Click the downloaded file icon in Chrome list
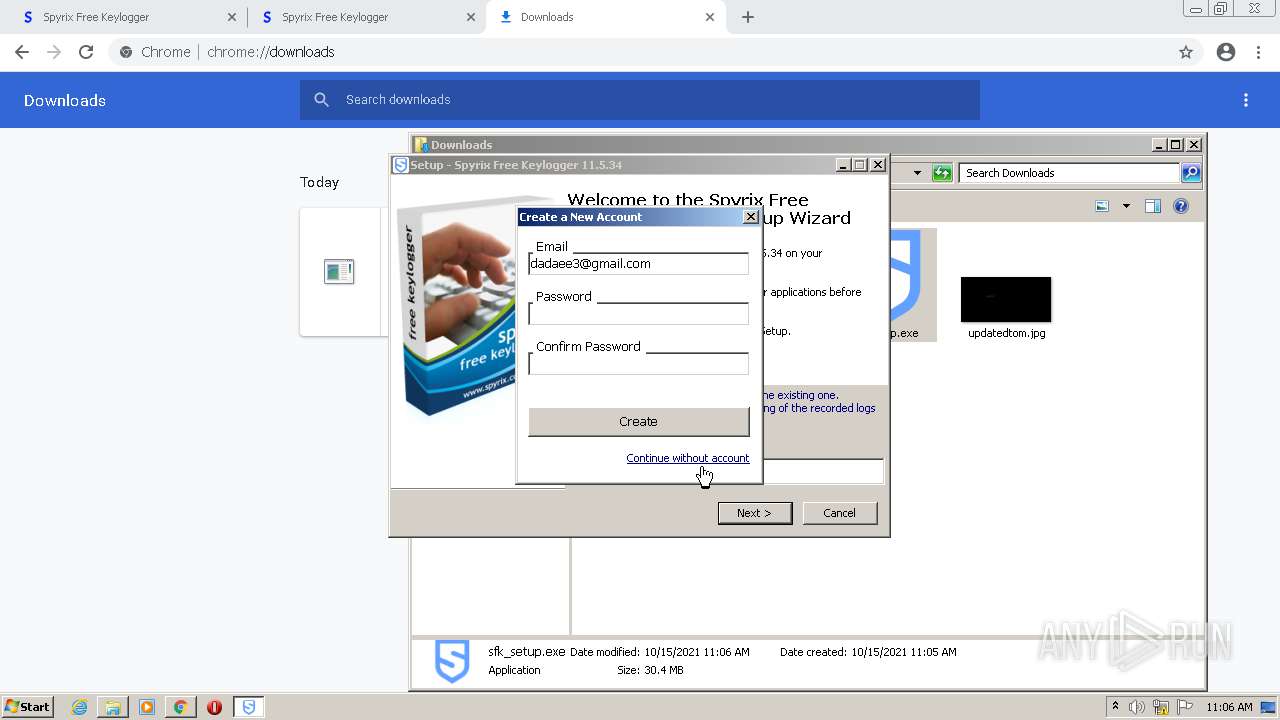This screenshot has height=720, width=1280. point(339,271)
